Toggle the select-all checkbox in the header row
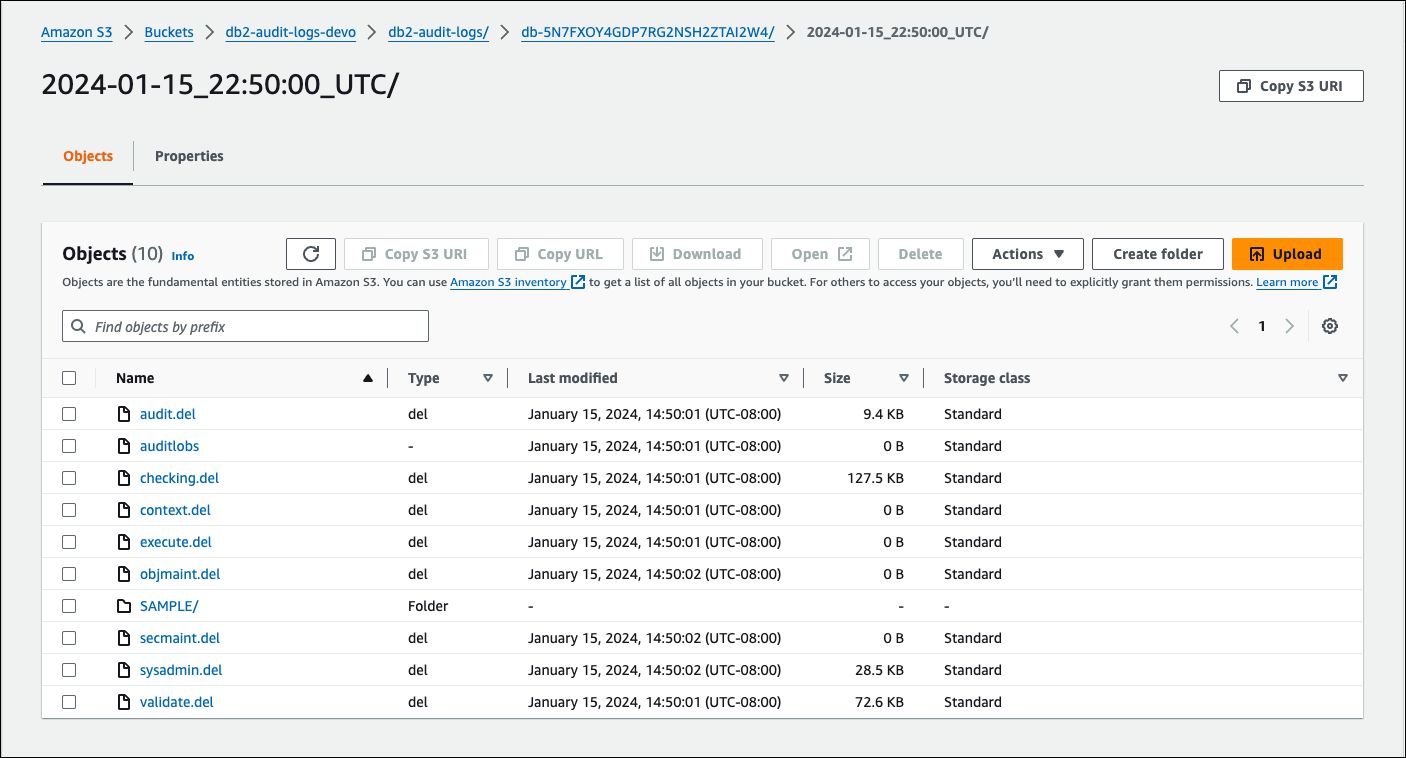Image resolution: width=1406 pixels, height=758 pixels. 69,377
